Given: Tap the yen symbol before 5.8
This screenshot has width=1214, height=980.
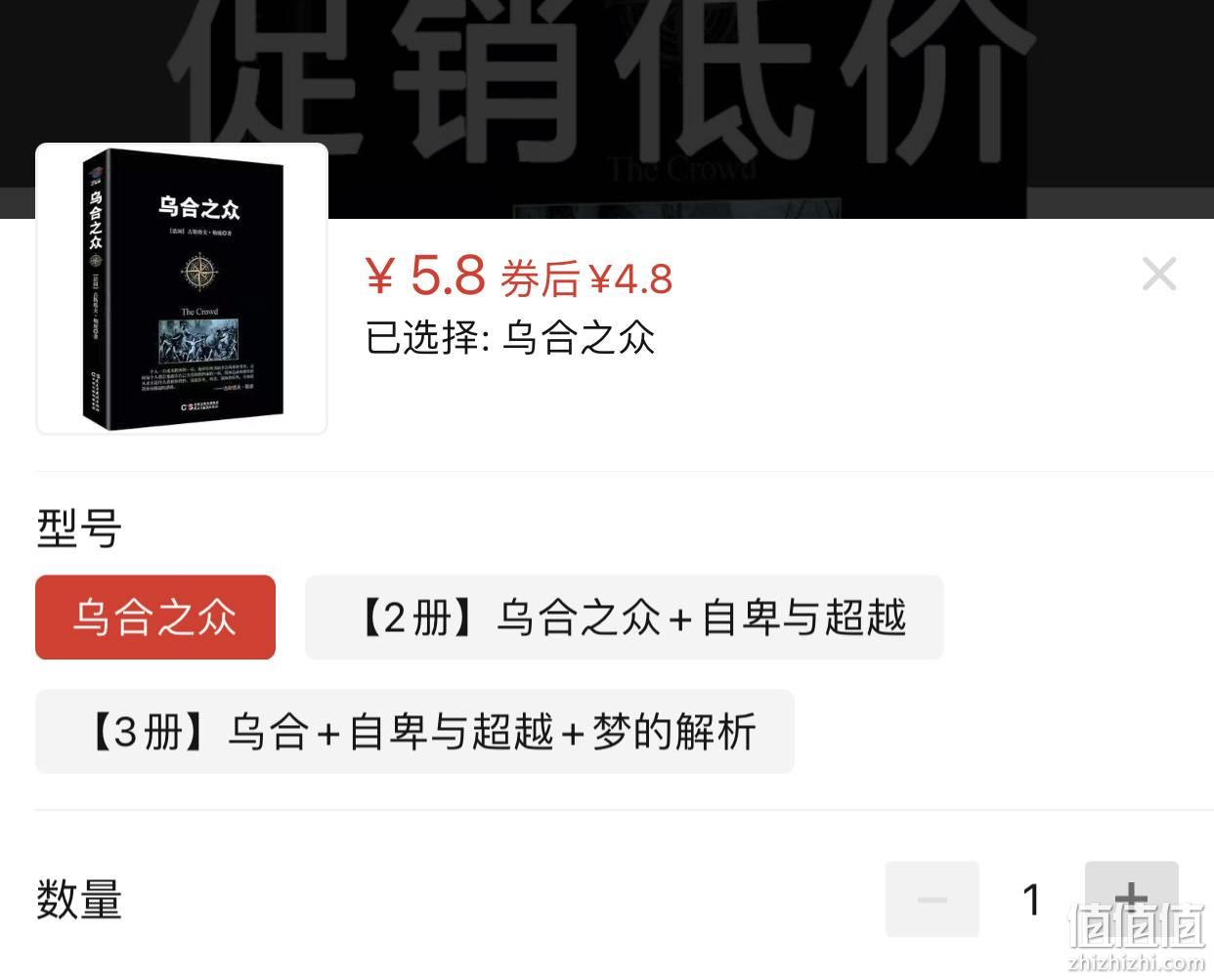Looking at the screenshot, I should (x=379, y=277).
